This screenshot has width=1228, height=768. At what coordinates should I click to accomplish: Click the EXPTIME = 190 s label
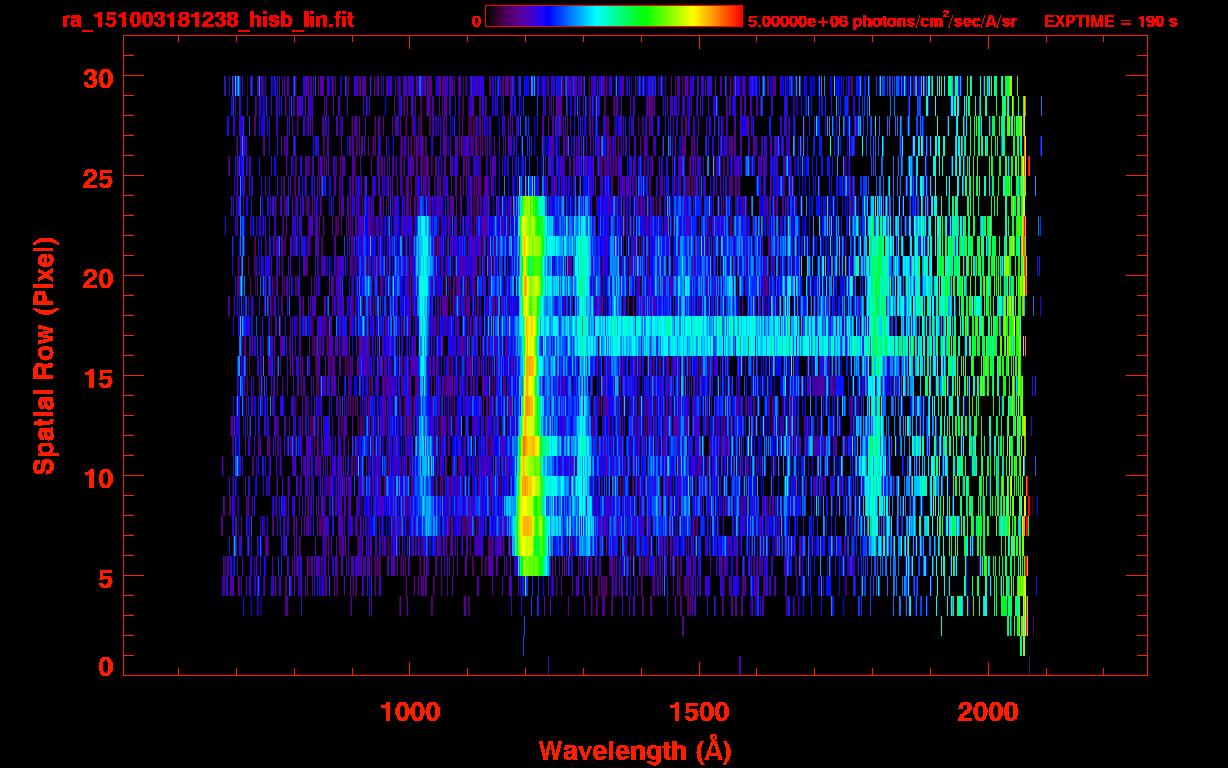1110,21
